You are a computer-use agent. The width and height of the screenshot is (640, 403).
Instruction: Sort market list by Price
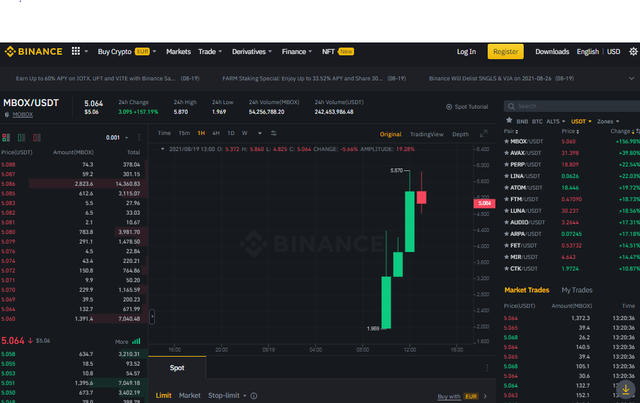tap(570, 131)
